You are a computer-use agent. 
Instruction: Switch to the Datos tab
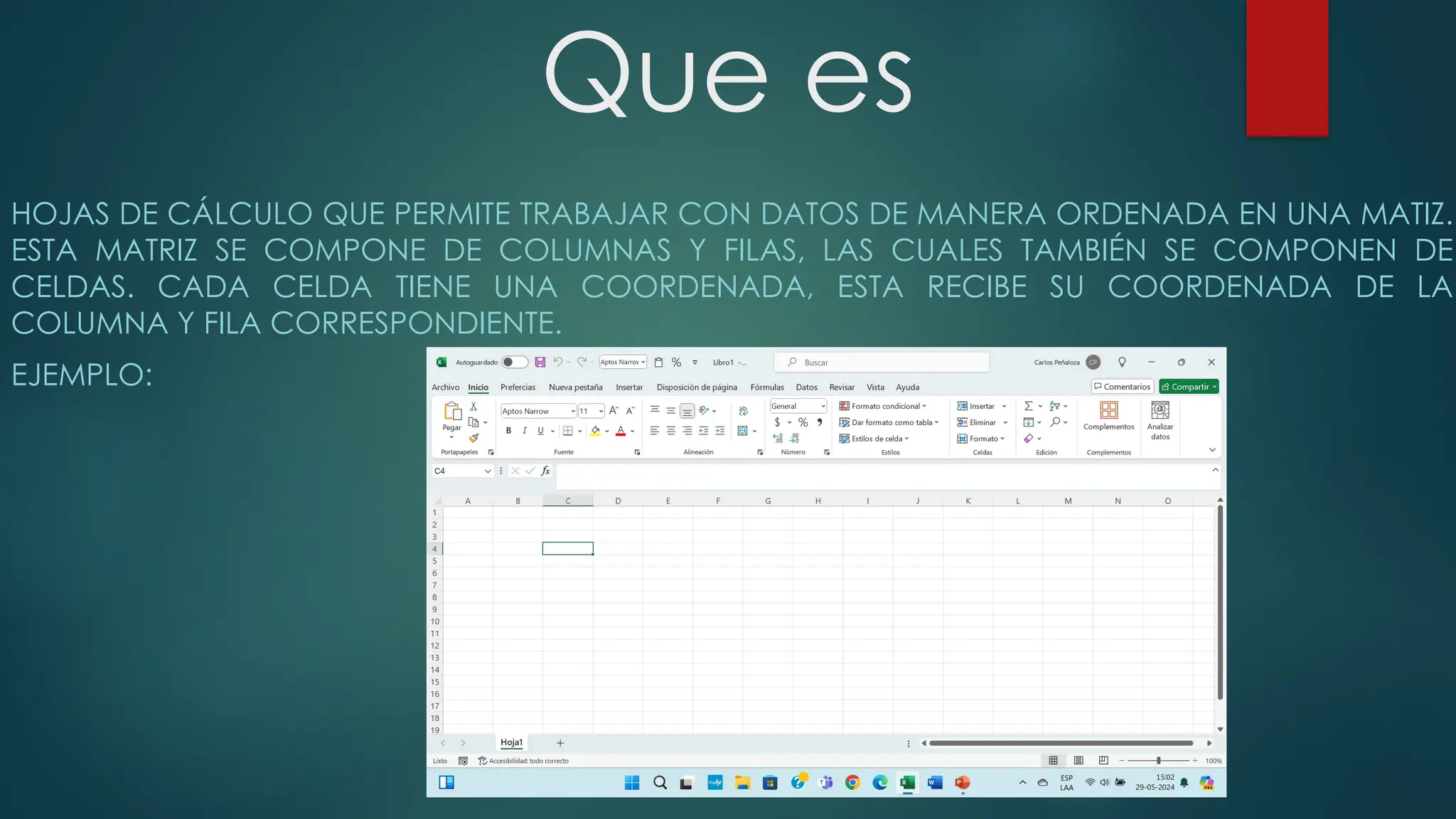tap(806, 387)
